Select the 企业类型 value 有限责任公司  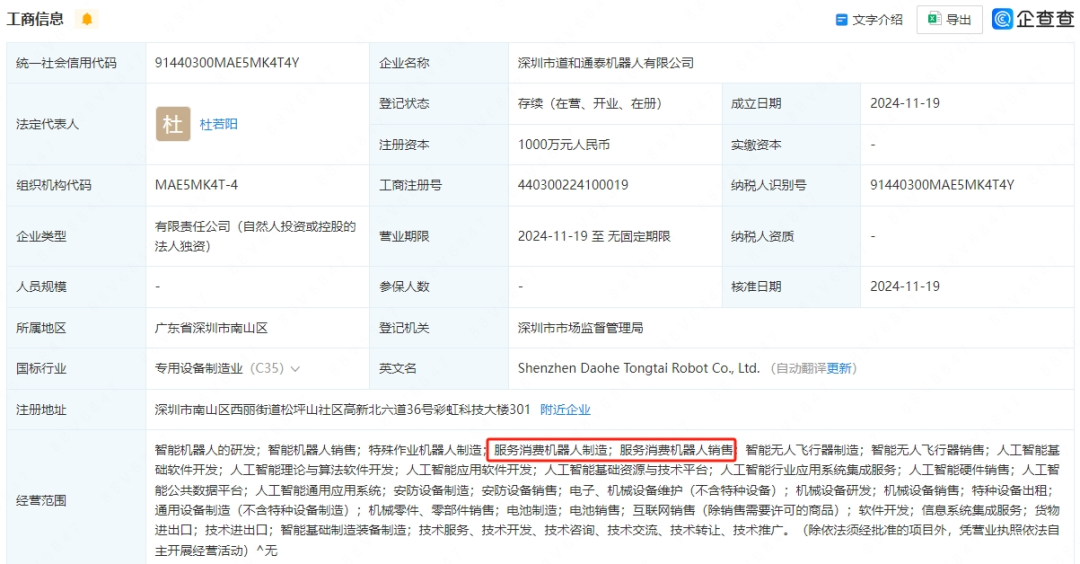point(255,236)
